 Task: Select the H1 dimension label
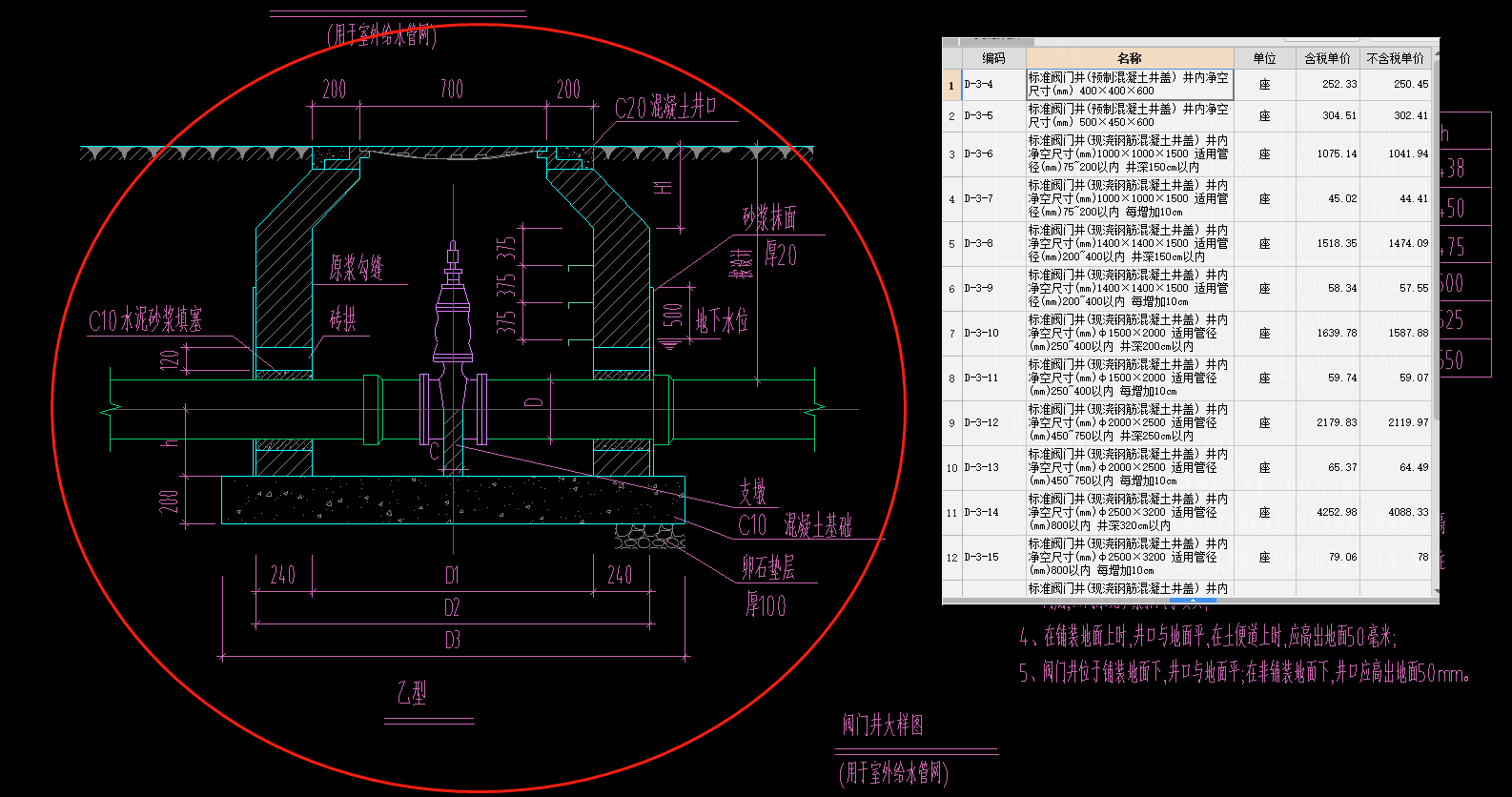[x=664, y=187]
